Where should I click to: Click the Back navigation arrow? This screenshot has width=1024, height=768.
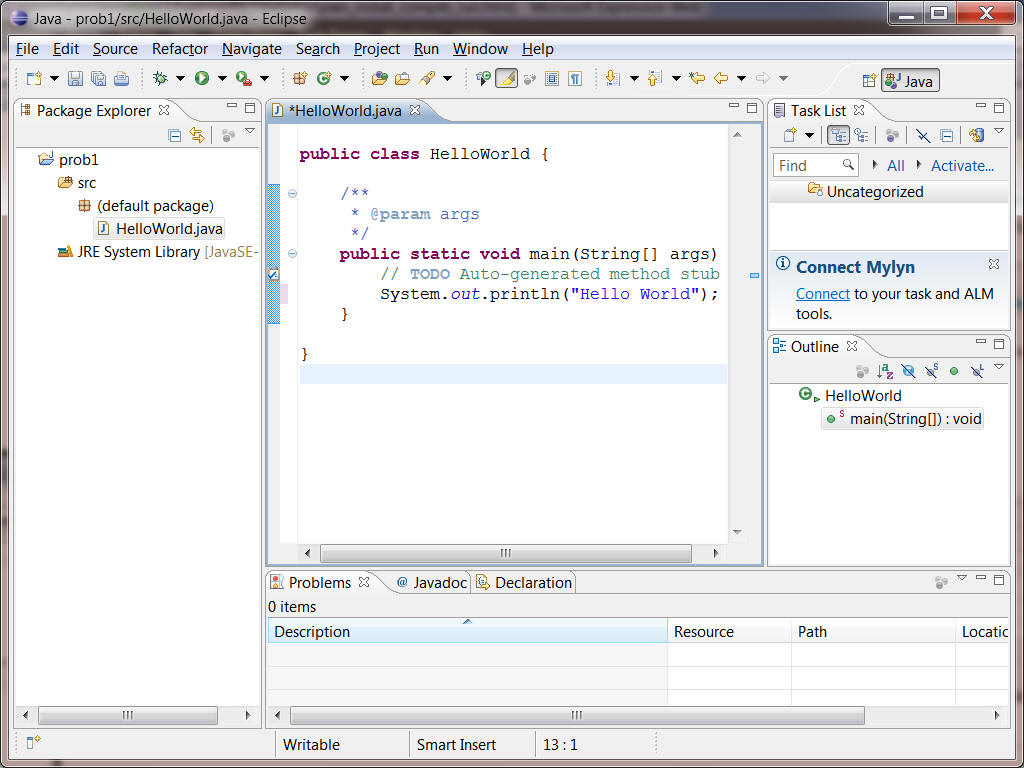[720, 78]
